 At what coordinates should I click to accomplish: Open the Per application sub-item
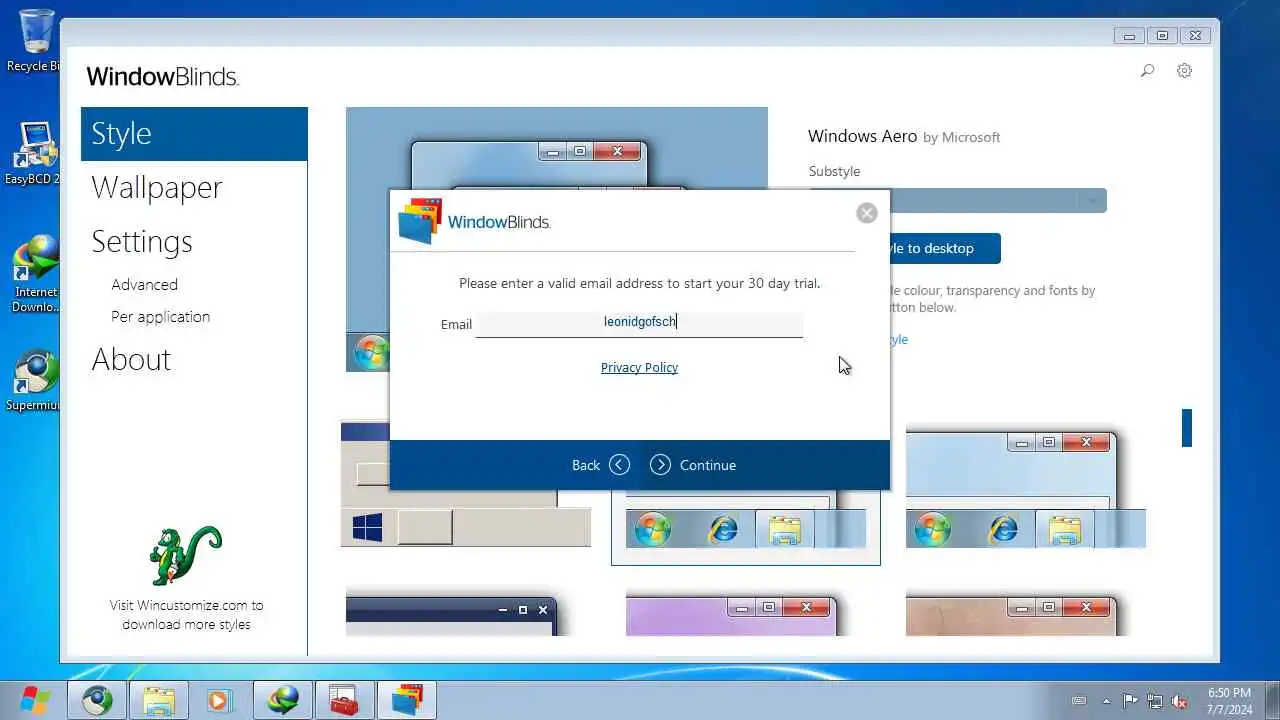click(x=161, y=317)
